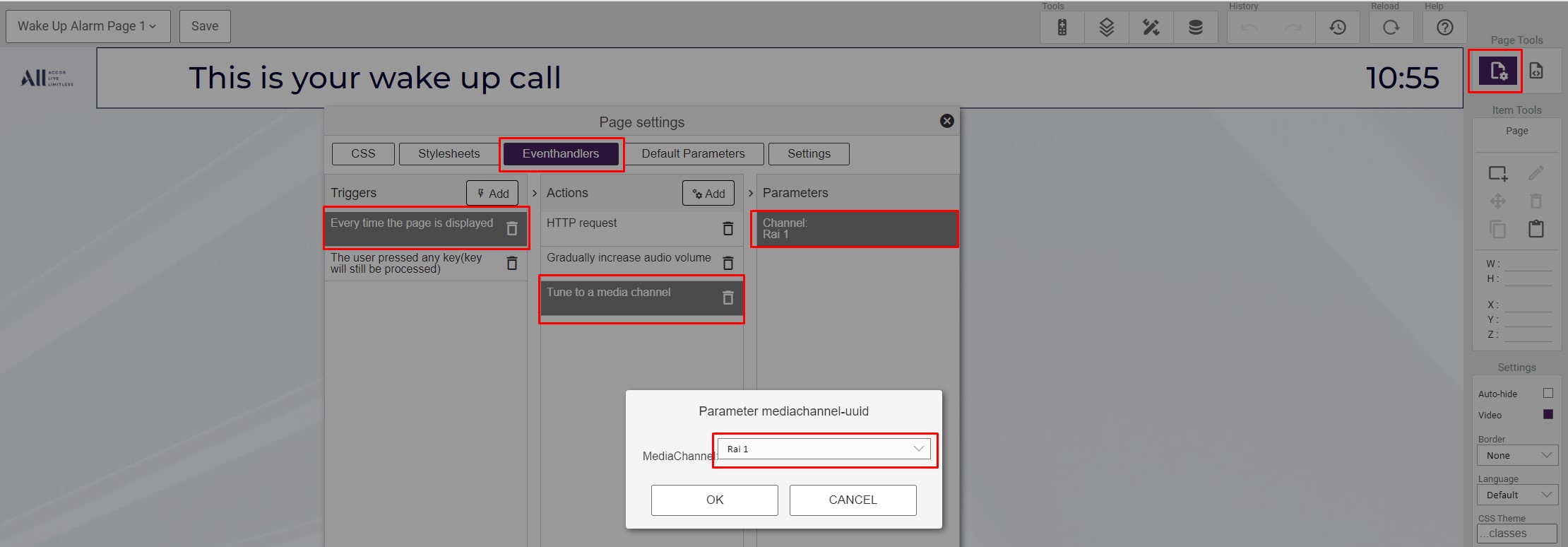Click the Save button
1568x547 pixels.
pos(205,26)
